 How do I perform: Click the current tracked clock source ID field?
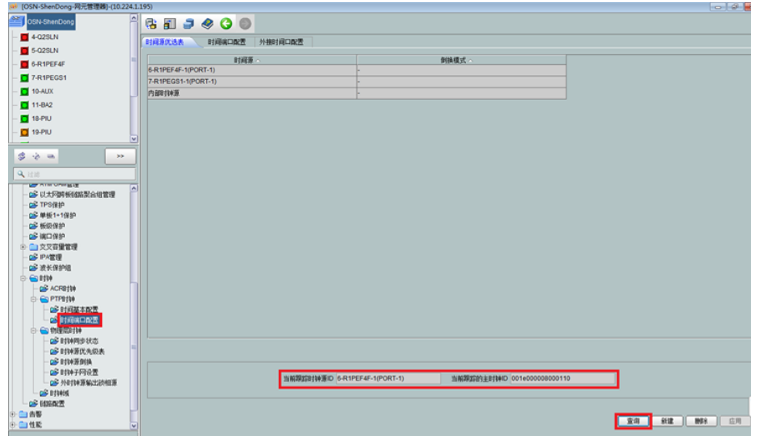coord(388,379)
